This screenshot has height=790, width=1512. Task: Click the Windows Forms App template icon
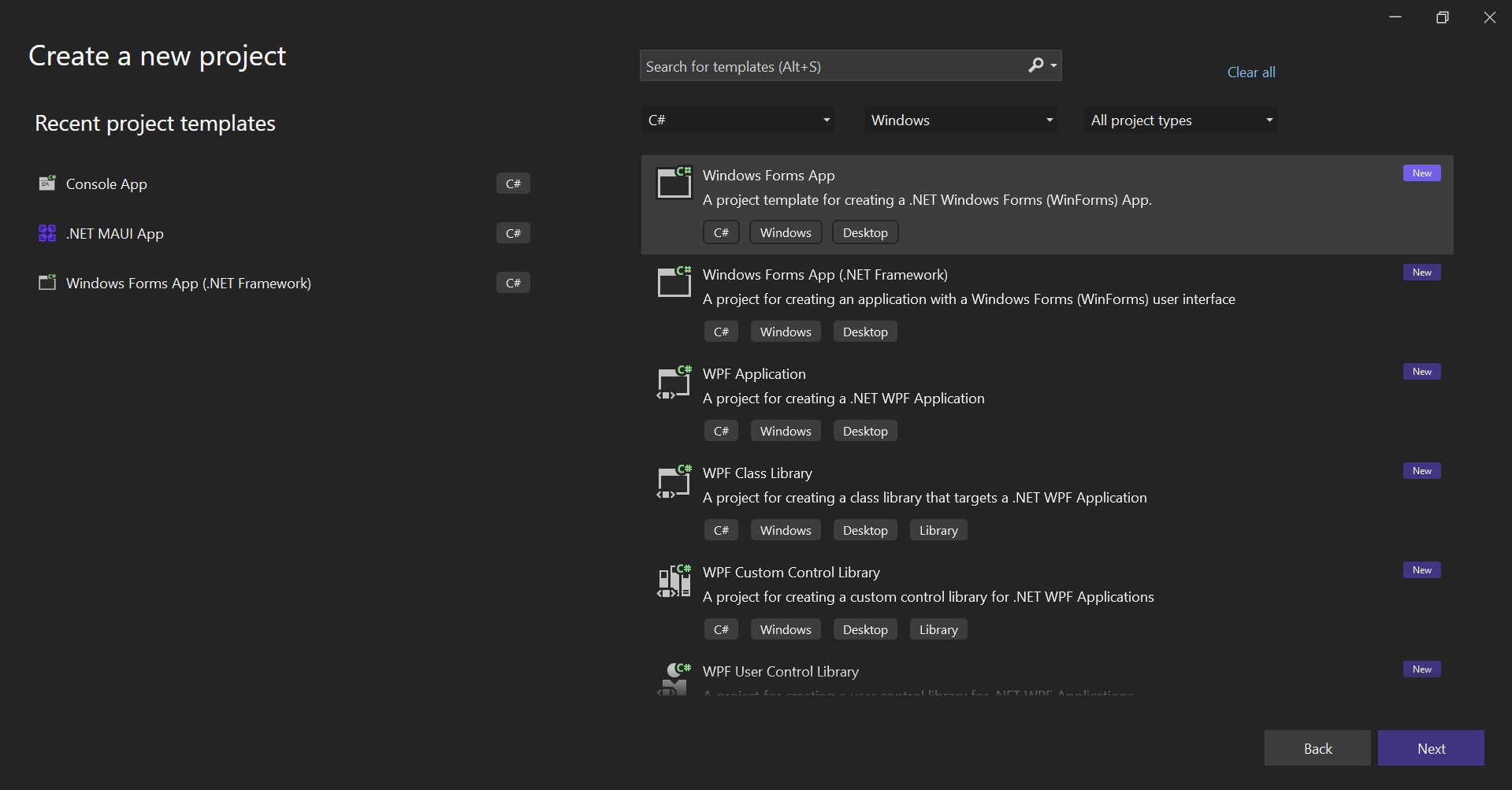click(x=674, y=182)
